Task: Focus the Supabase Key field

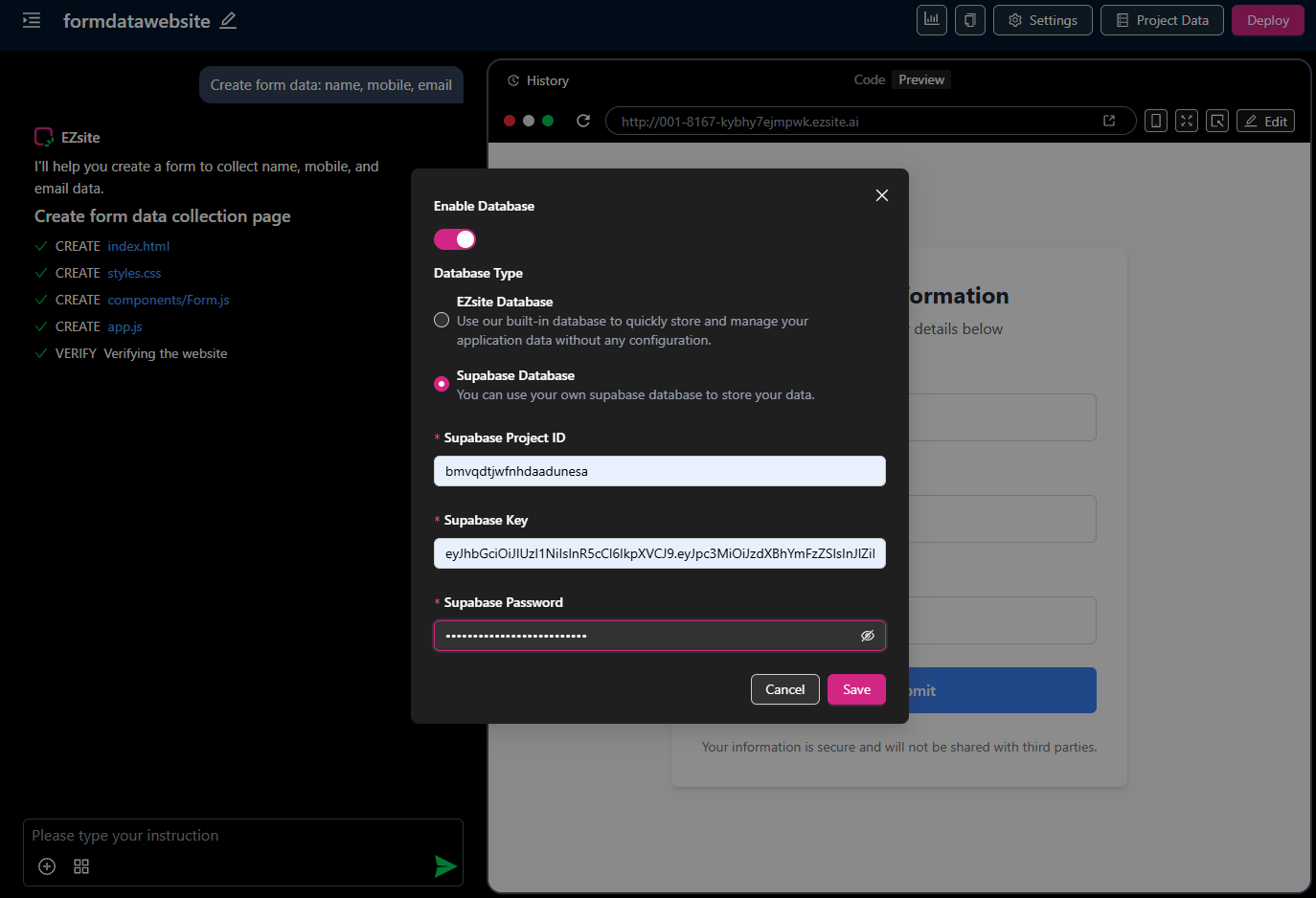Action: 660,553
